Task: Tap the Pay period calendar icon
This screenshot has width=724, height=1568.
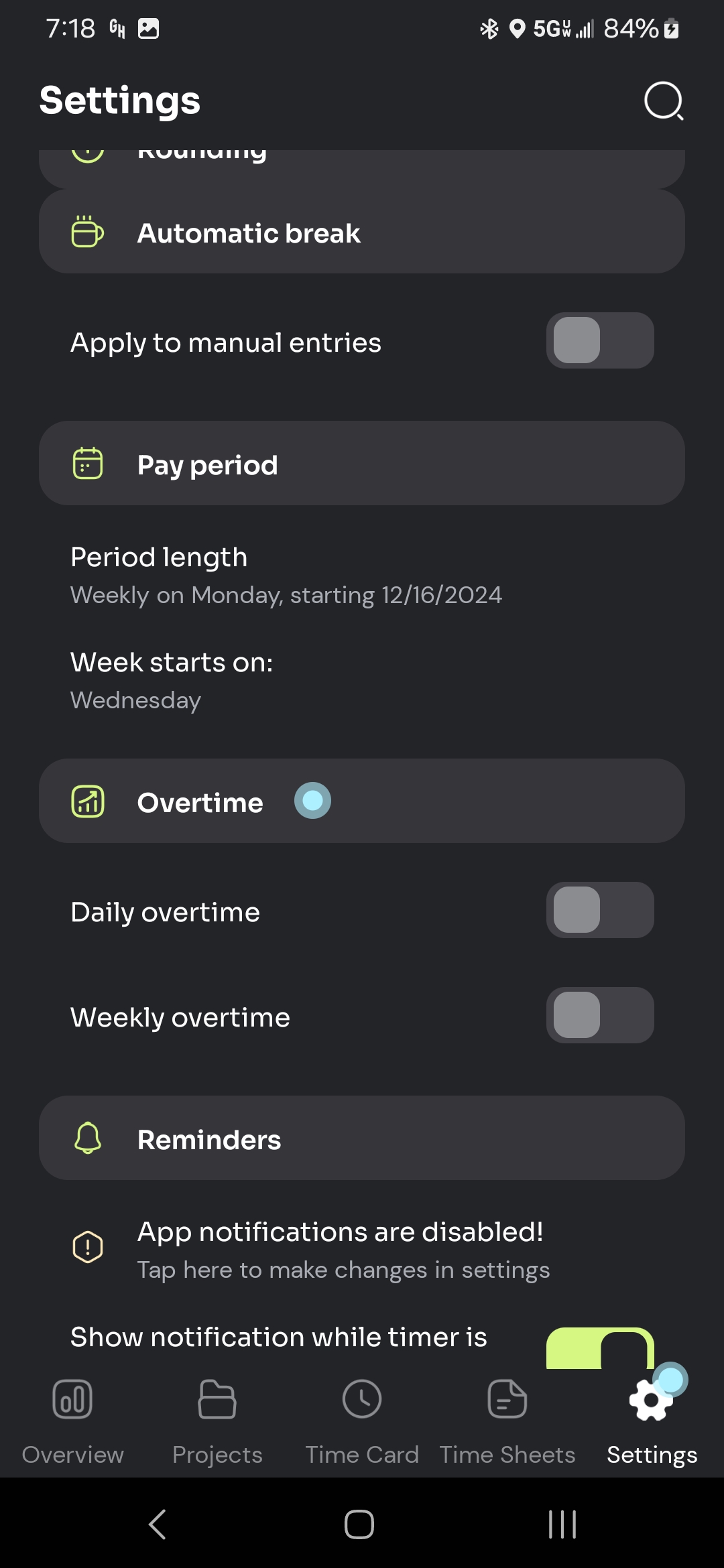Action: point(87,464)
